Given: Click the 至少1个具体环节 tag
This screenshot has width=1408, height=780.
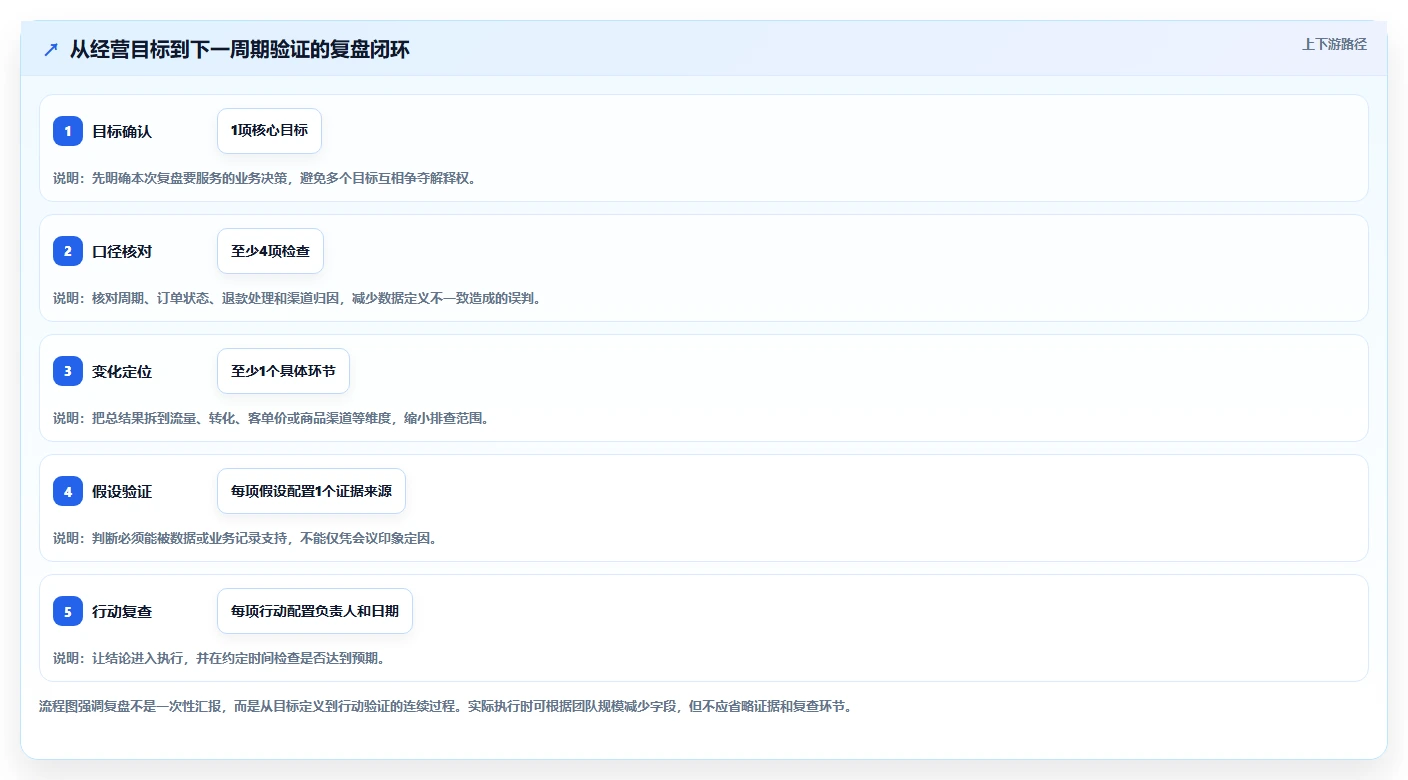Looking at the screenshot, I should point(283,371).
